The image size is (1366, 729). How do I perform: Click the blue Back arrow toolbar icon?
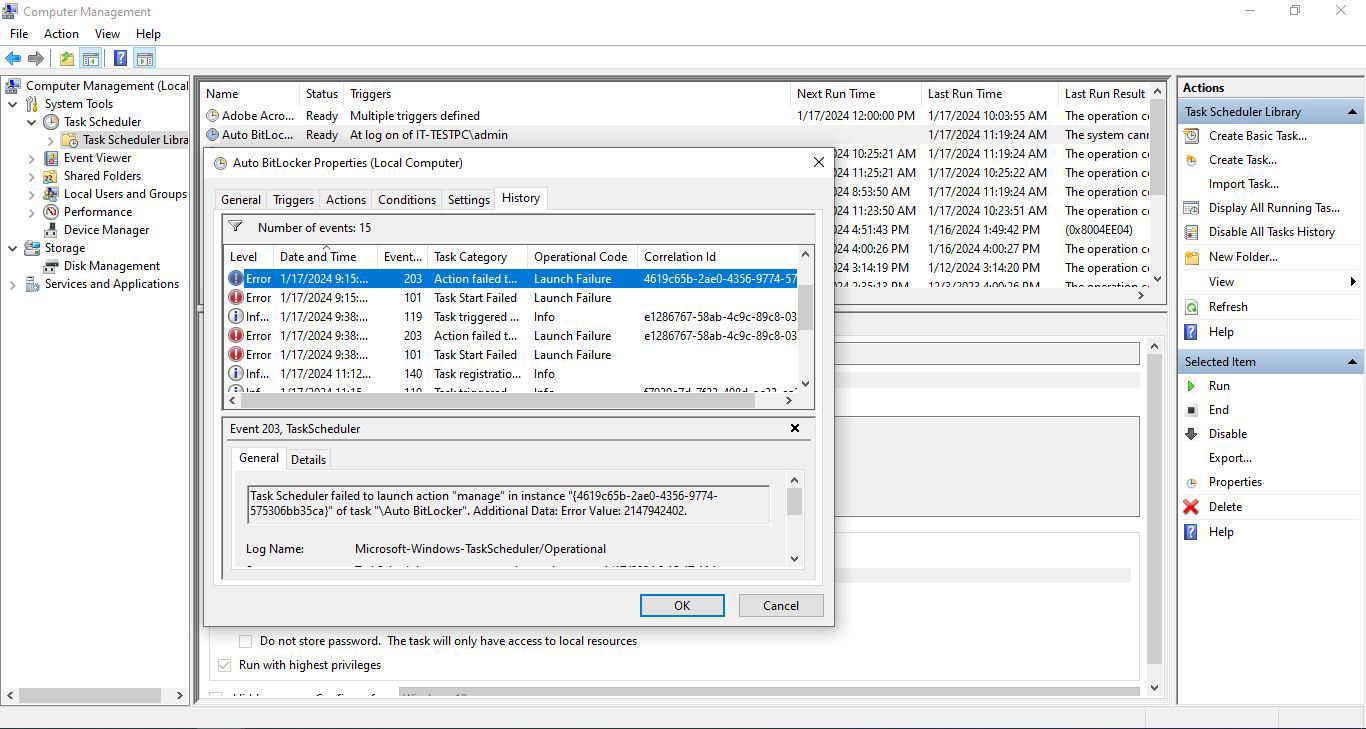[x=14, y=59]
